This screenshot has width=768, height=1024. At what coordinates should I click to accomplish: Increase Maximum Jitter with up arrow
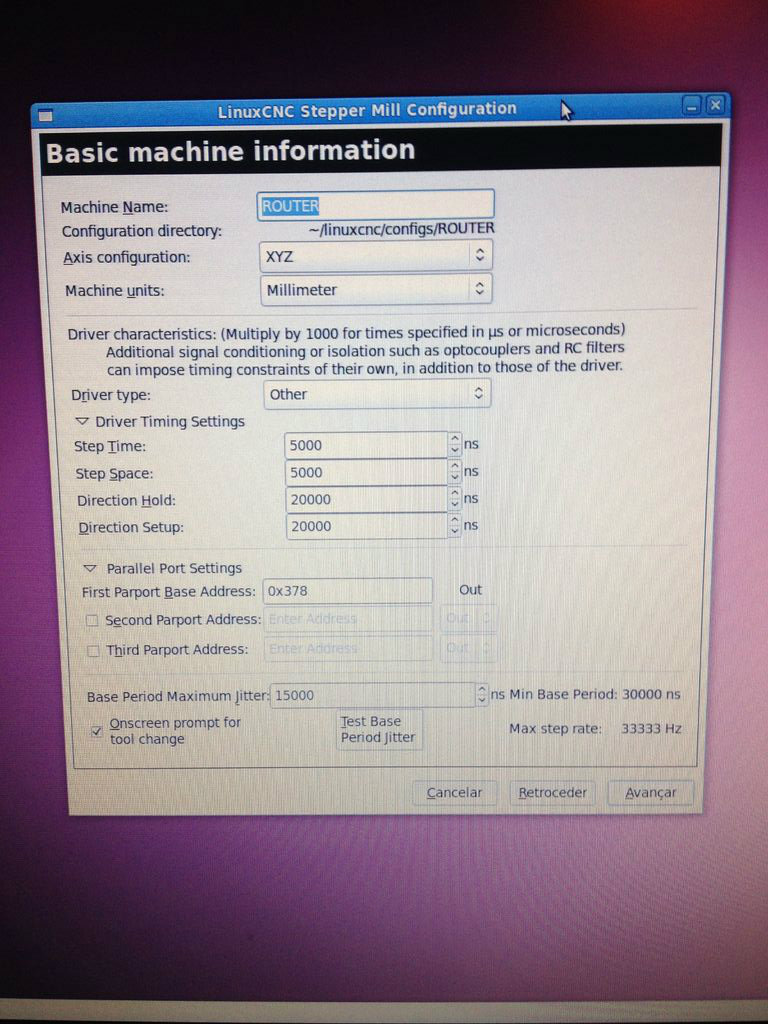click(482, 690)
